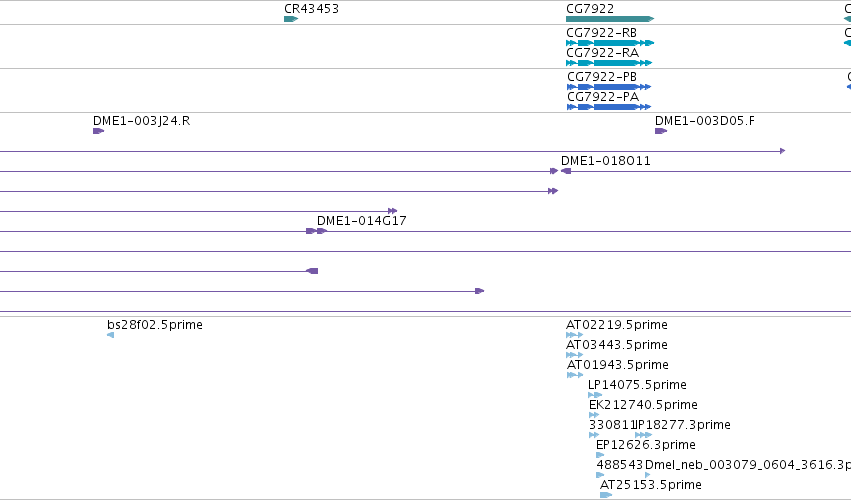Viewport: 851px width, 500px height.
Task: Click the CG7922 gene bar glyph
Action: pos(610,19)
